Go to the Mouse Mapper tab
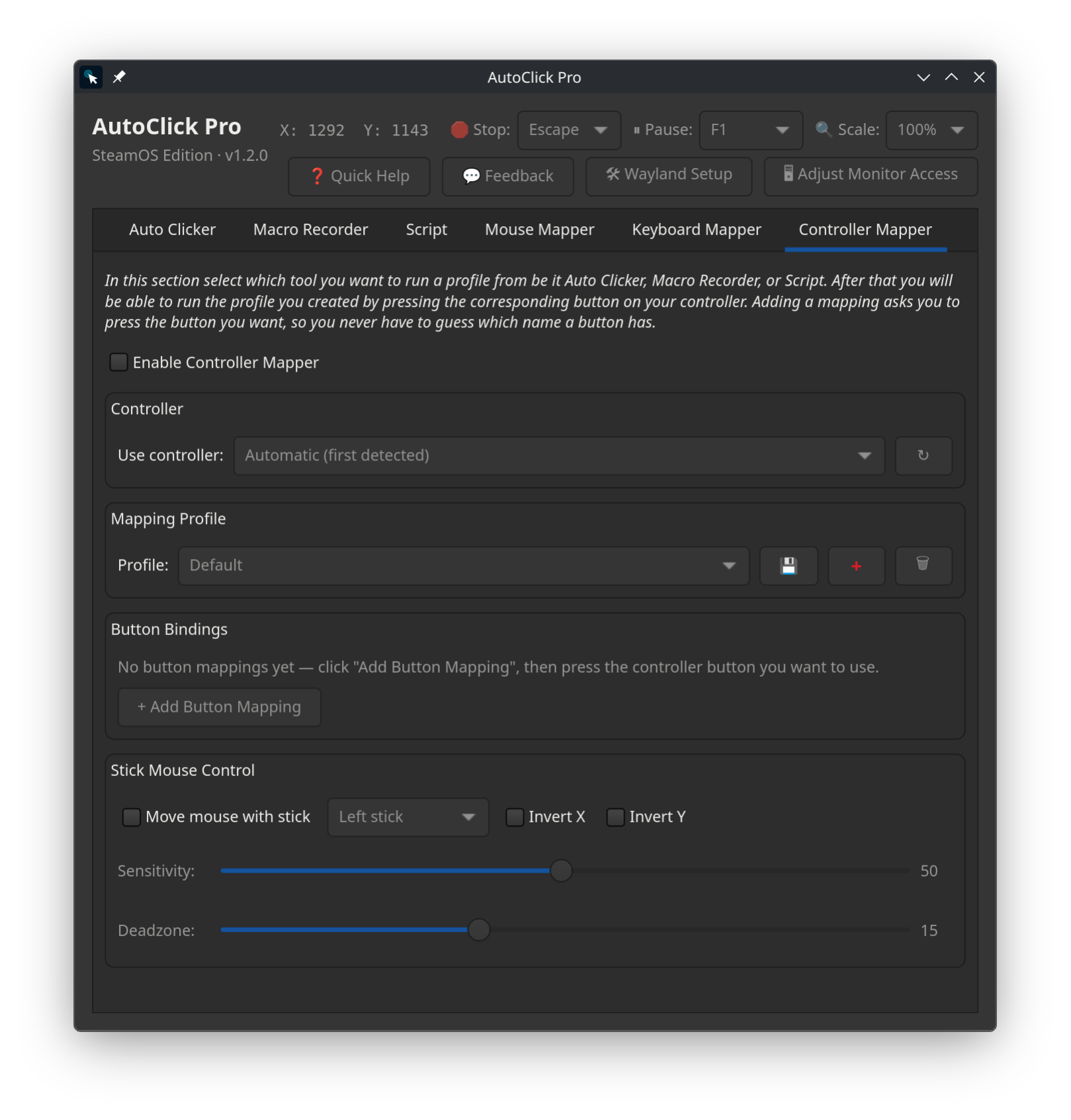 click(539, 230)
